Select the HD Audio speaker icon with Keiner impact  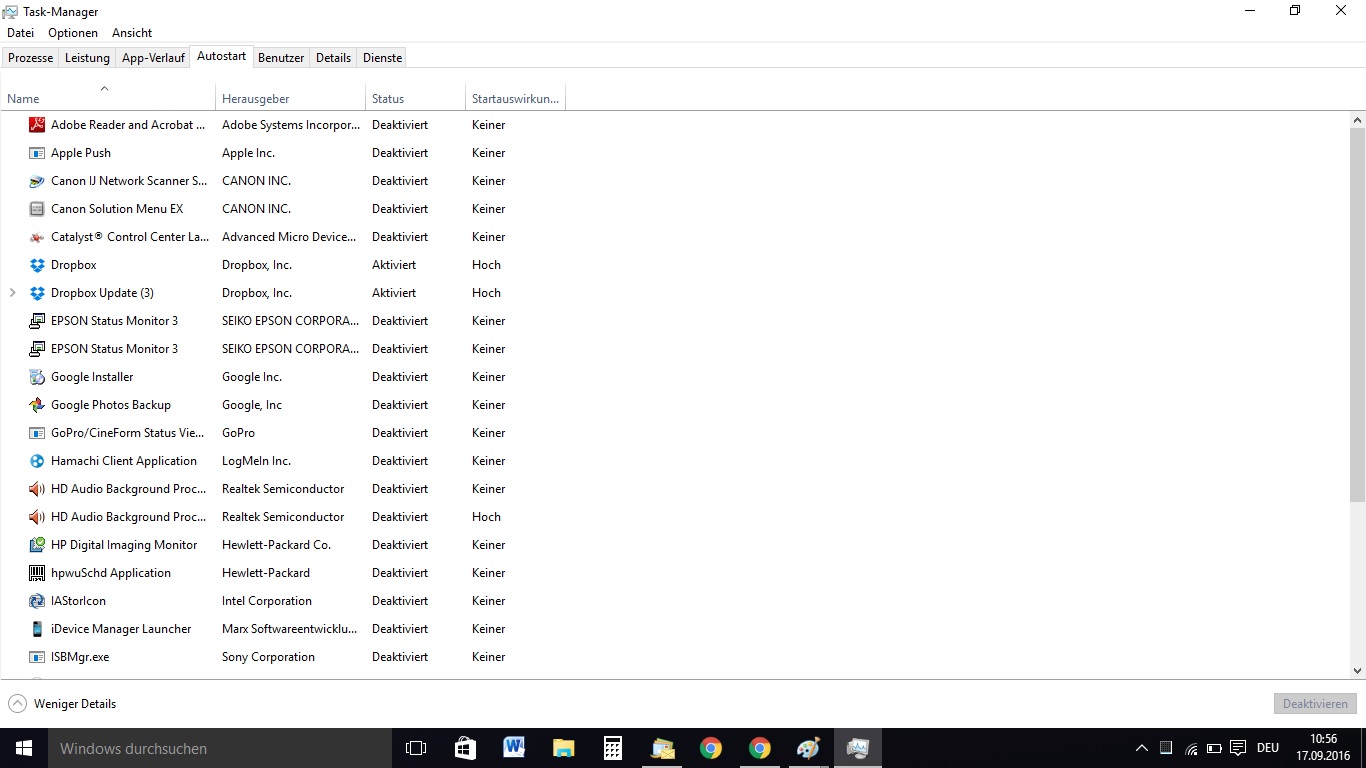pos(37,489)
